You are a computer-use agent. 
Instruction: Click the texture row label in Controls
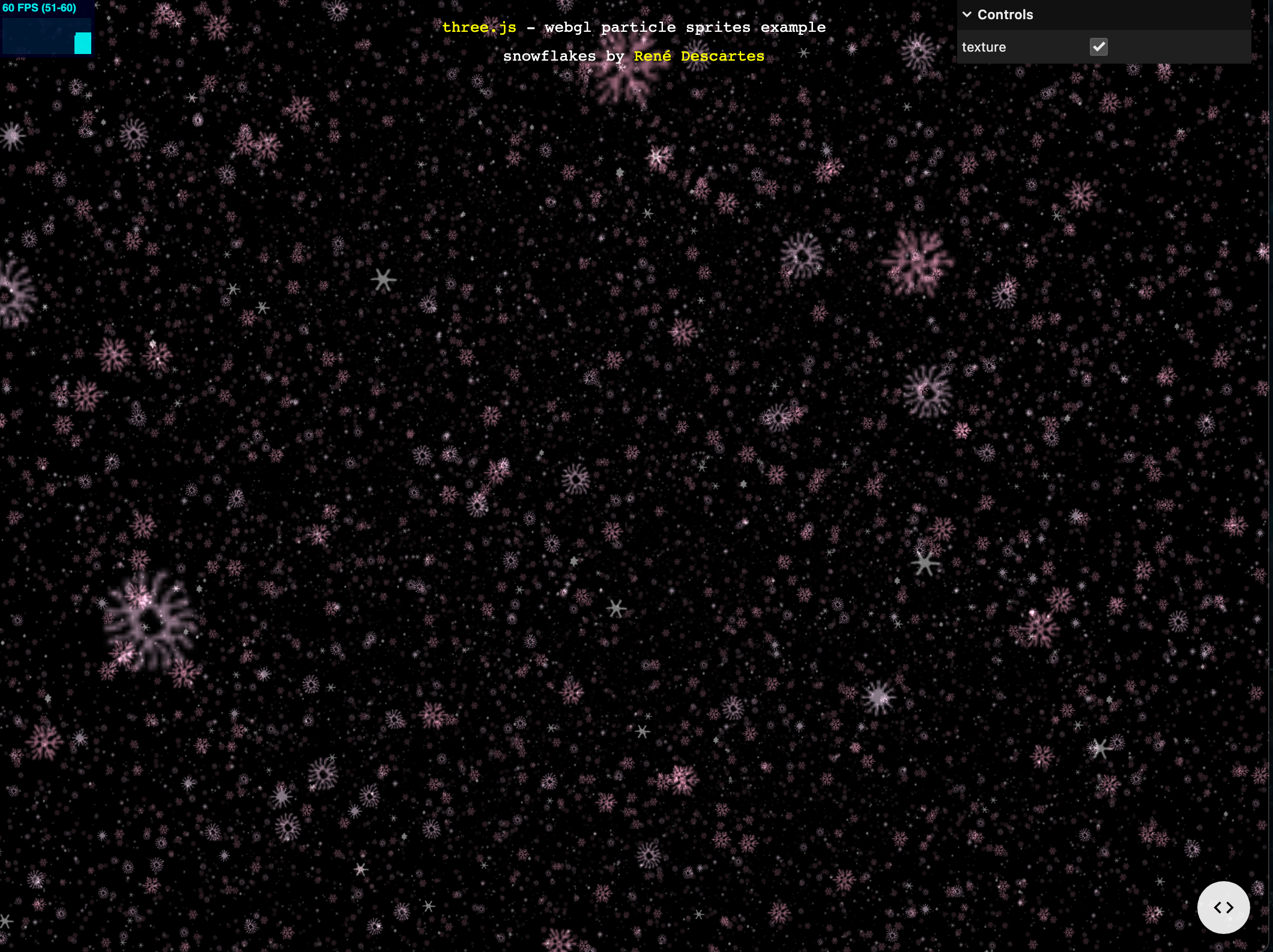click(x=984, y=47)
